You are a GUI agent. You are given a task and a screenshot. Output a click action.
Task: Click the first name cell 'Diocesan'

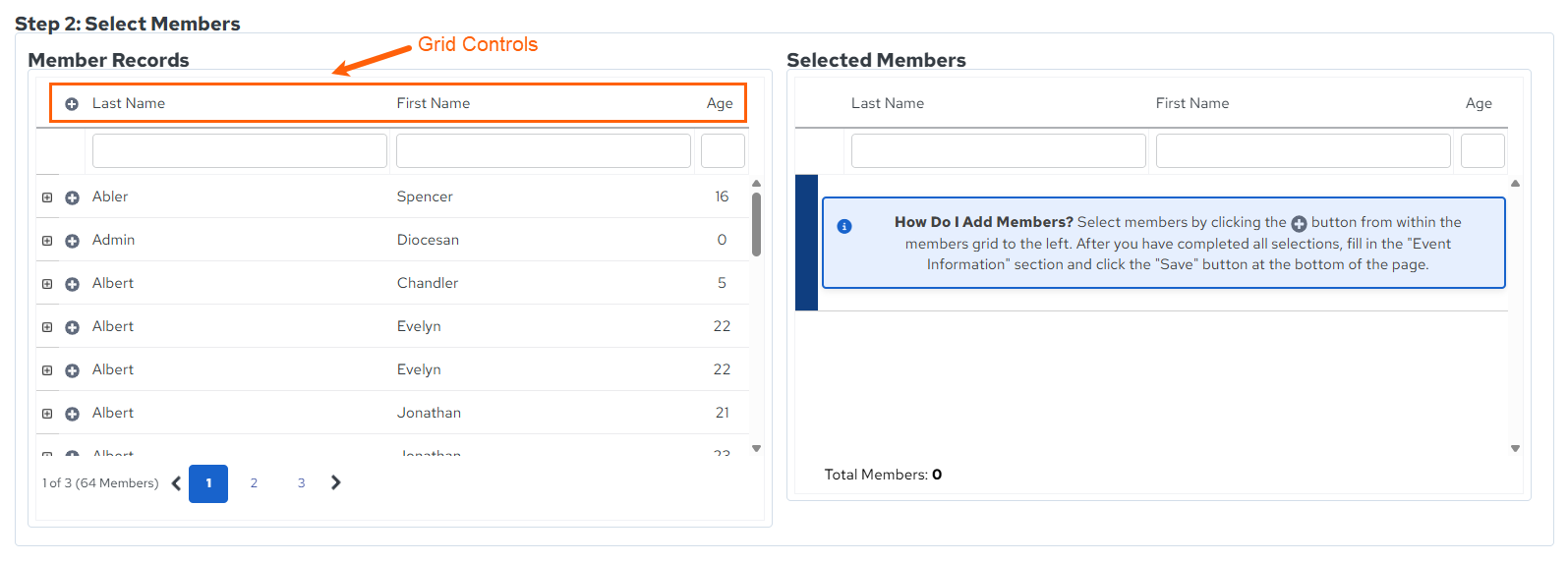[x=428, y=240]
